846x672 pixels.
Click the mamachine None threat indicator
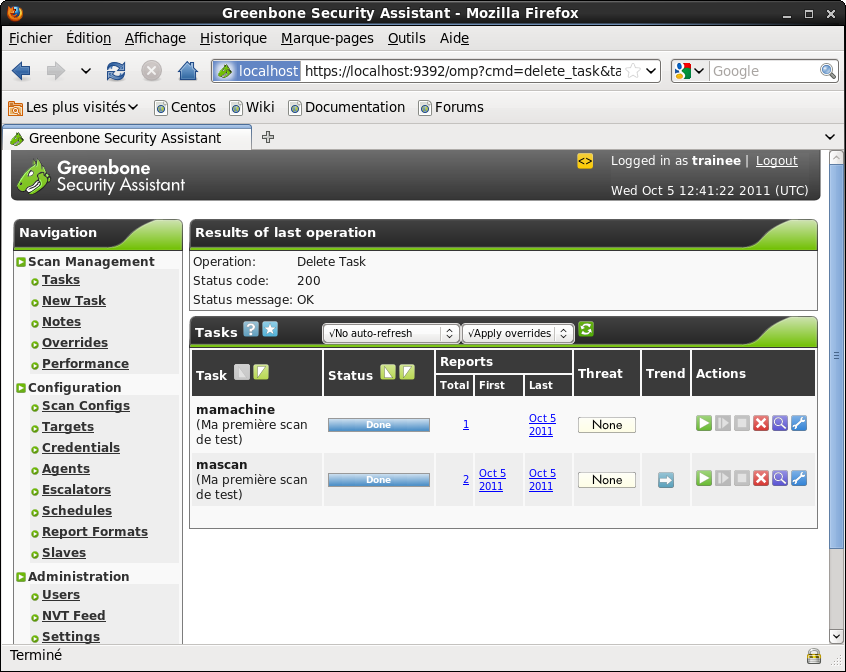(606, 425)
